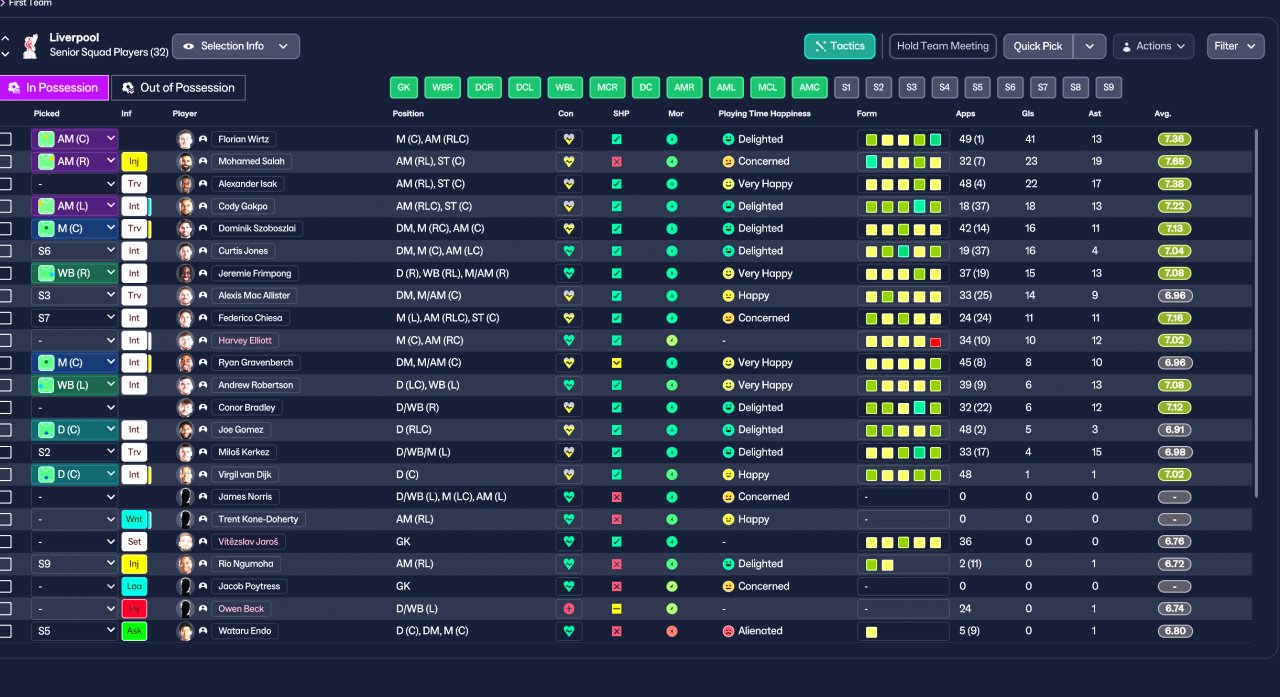Click Ryan Gravenberch's yellow SHP icon
Viewport: 1280px width, 697px height.
pos(616,362)
